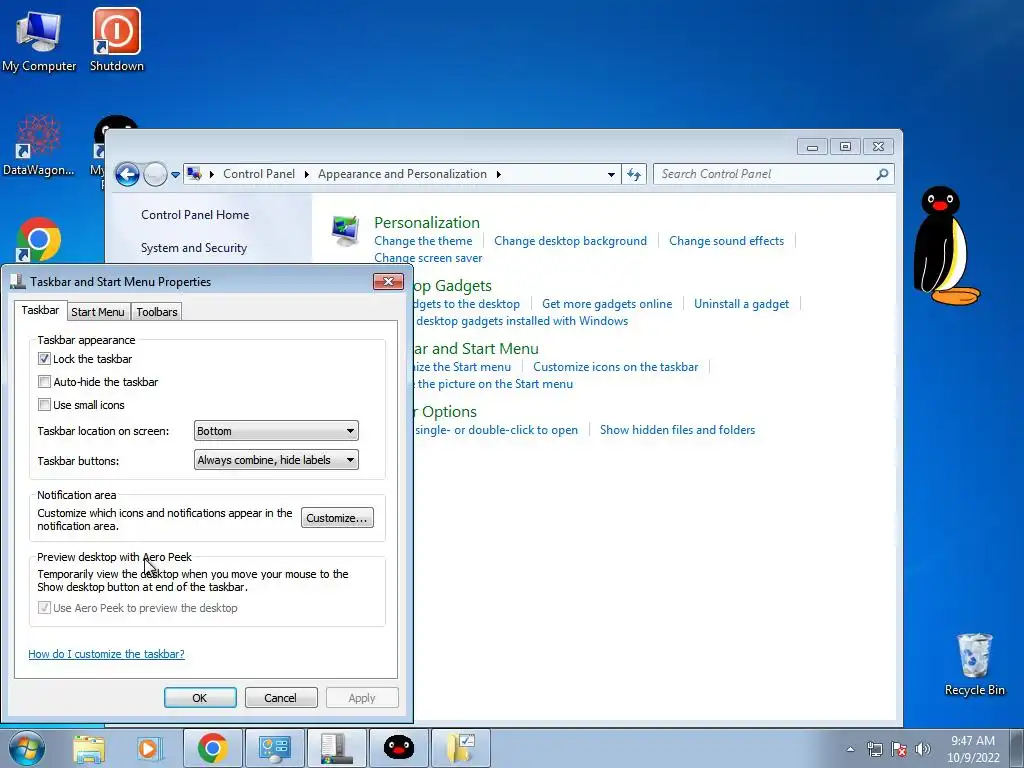
Task: Click Use Aero Peek to preview checkbox
Action: coord(44,607)
